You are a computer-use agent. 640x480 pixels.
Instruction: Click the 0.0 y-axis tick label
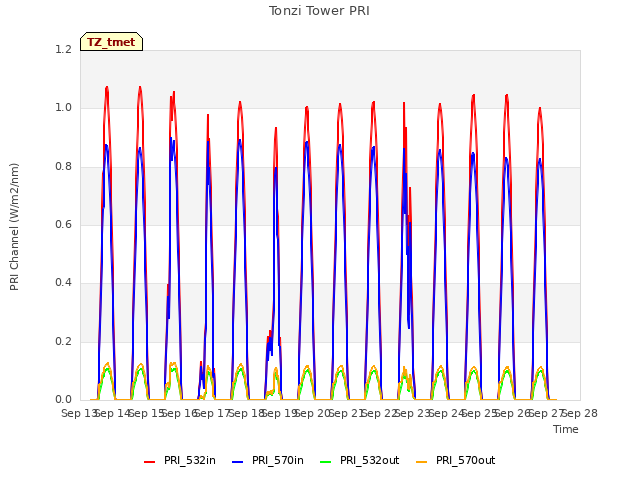(x=63, y=400)
